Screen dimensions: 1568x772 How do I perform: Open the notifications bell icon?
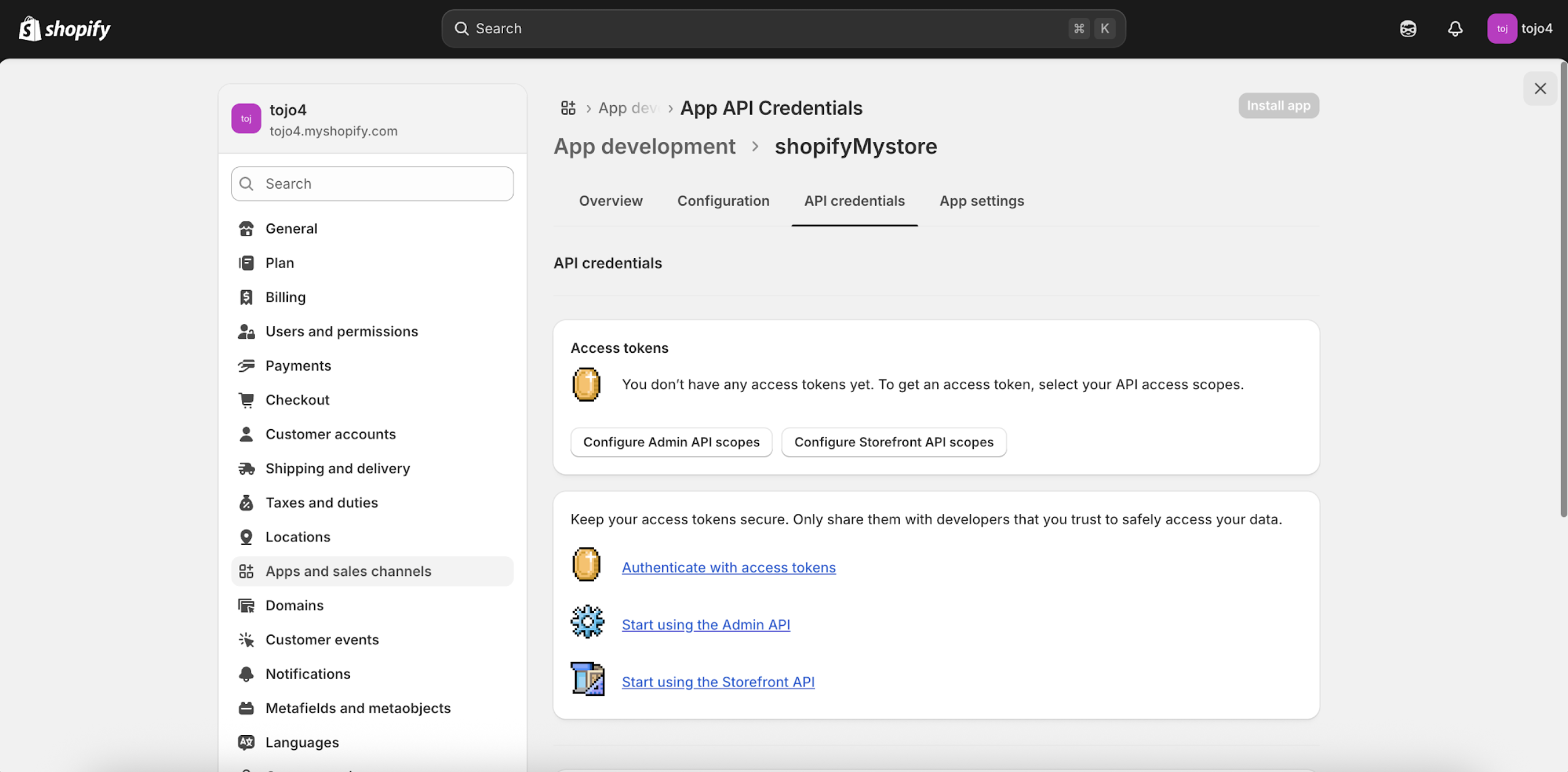pos(1454,28)
